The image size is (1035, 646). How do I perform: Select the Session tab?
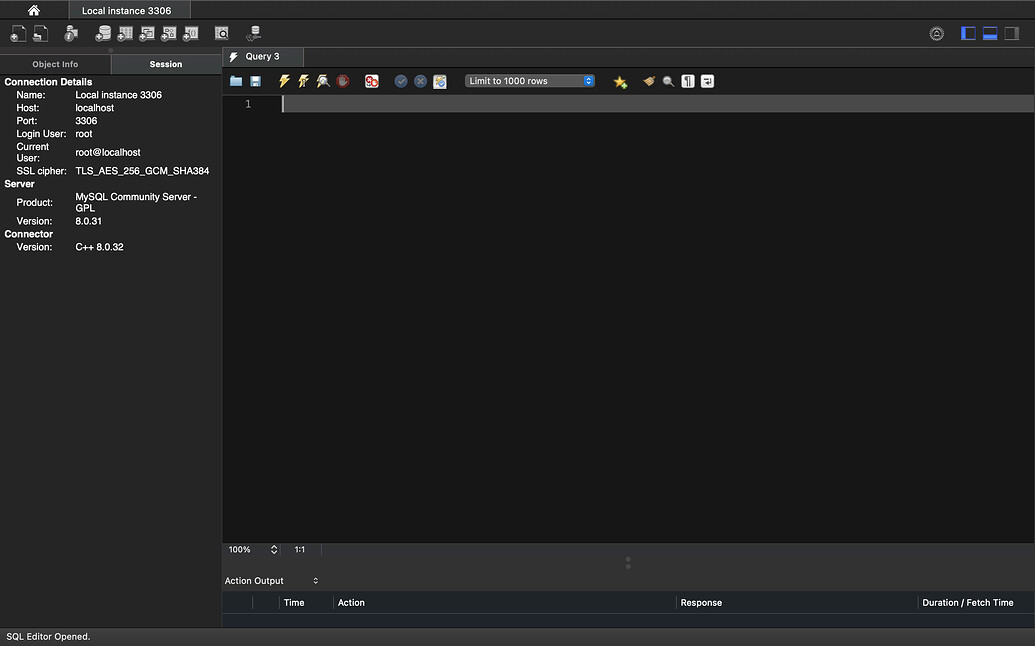pos(166,64)
